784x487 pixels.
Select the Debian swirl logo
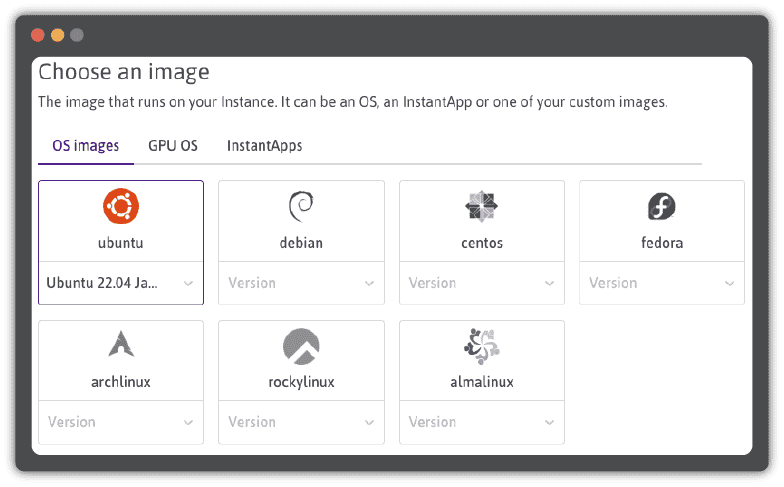(301, 207)
